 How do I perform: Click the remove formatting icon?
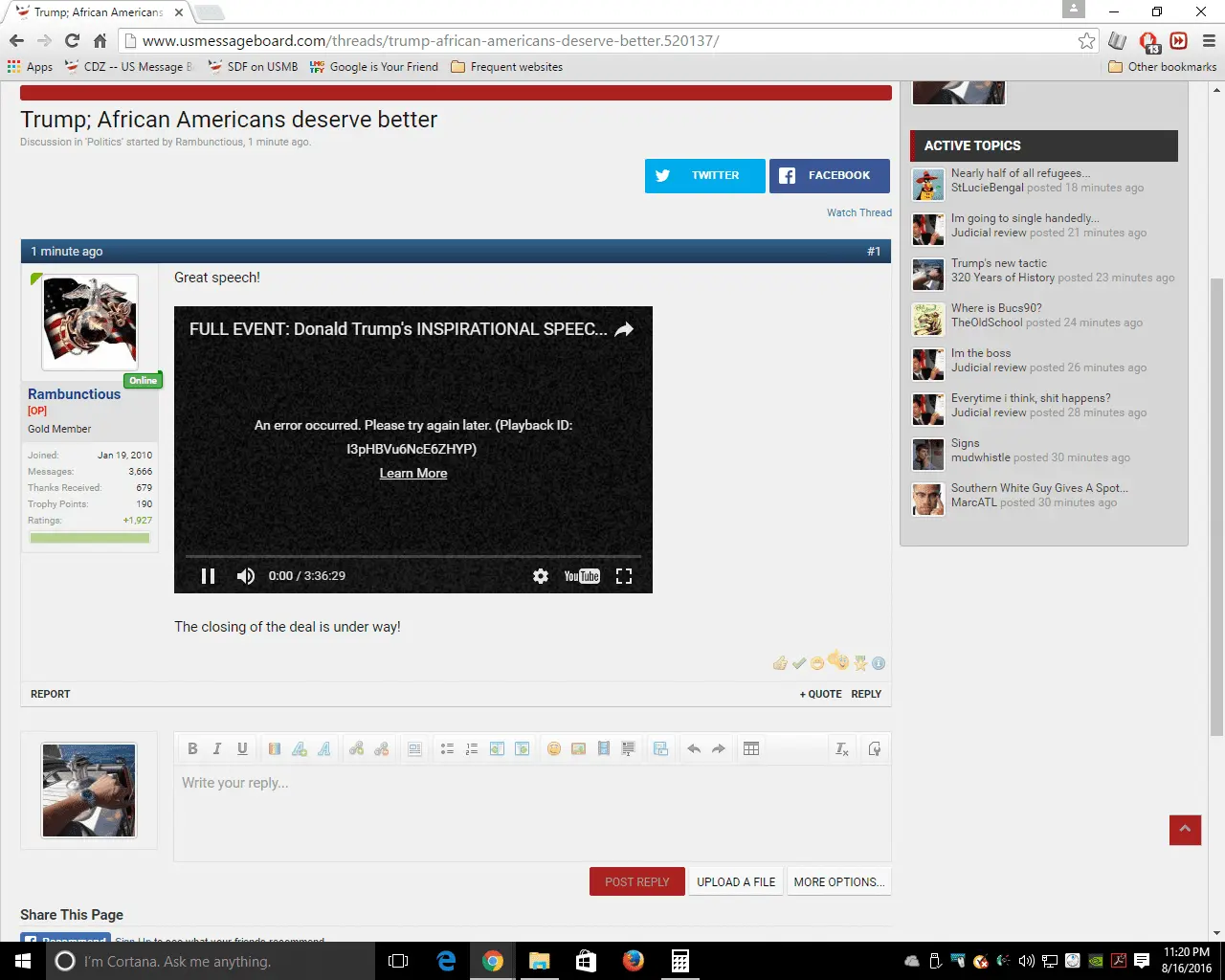841,748
